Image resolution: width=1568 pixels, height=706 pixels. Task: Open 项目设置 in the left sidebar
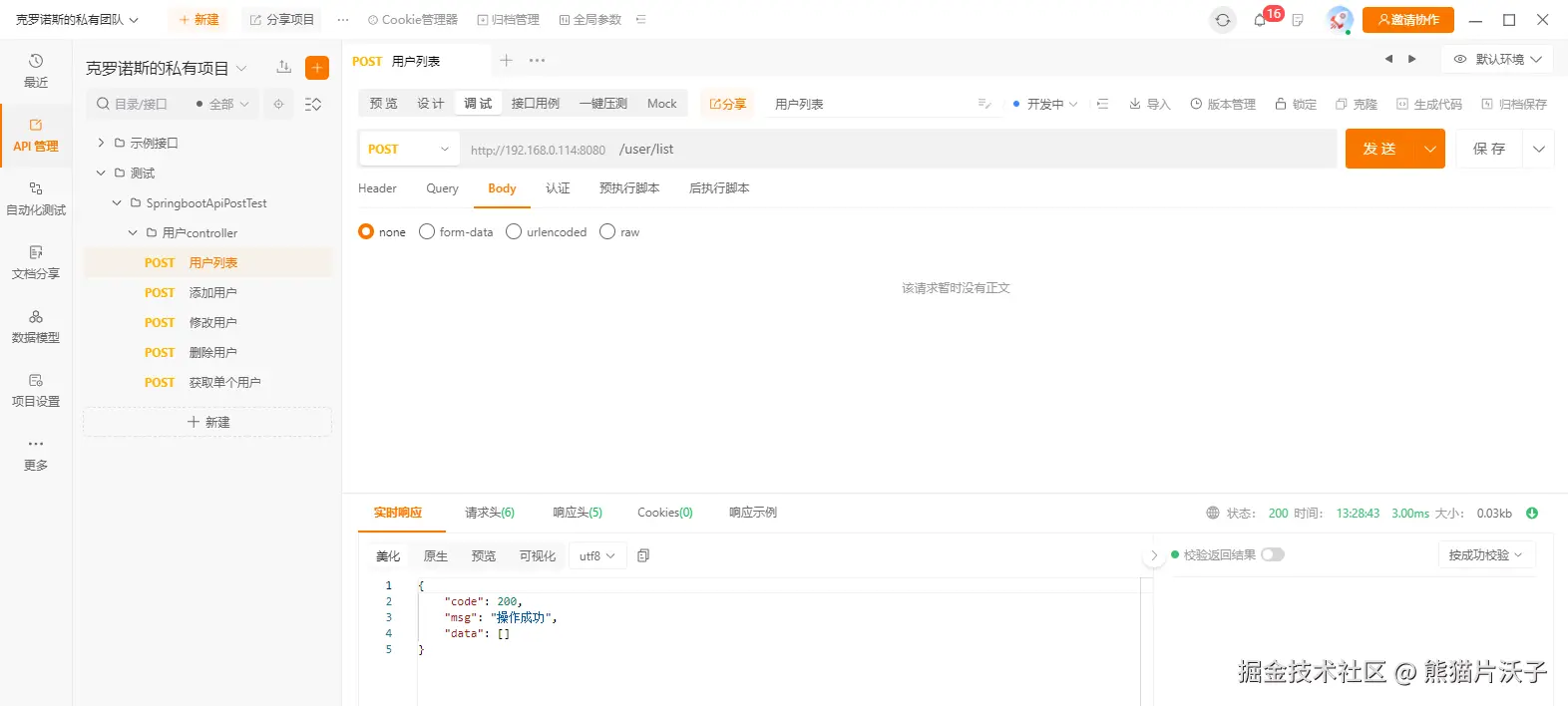click(x=36, y=390)
